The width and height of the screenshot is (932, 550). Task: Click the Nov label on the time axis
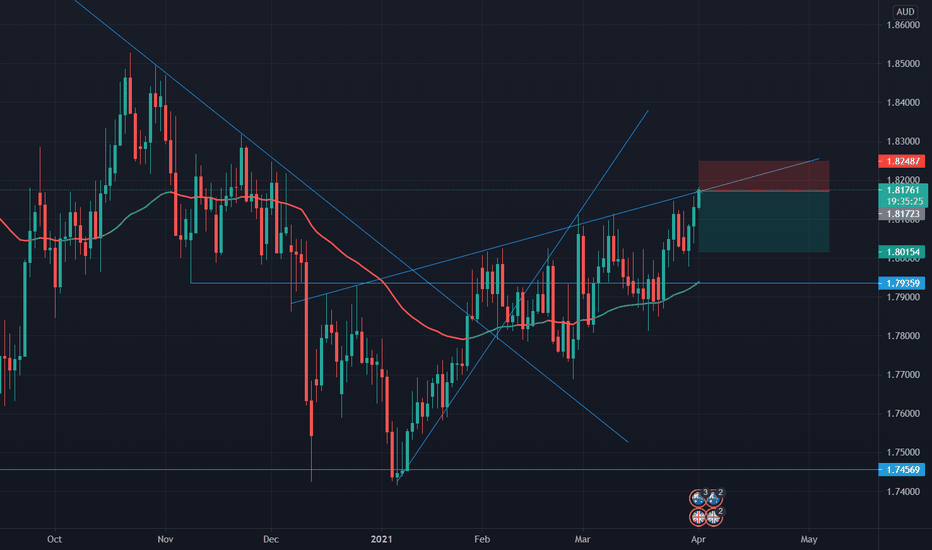point(165,539)
